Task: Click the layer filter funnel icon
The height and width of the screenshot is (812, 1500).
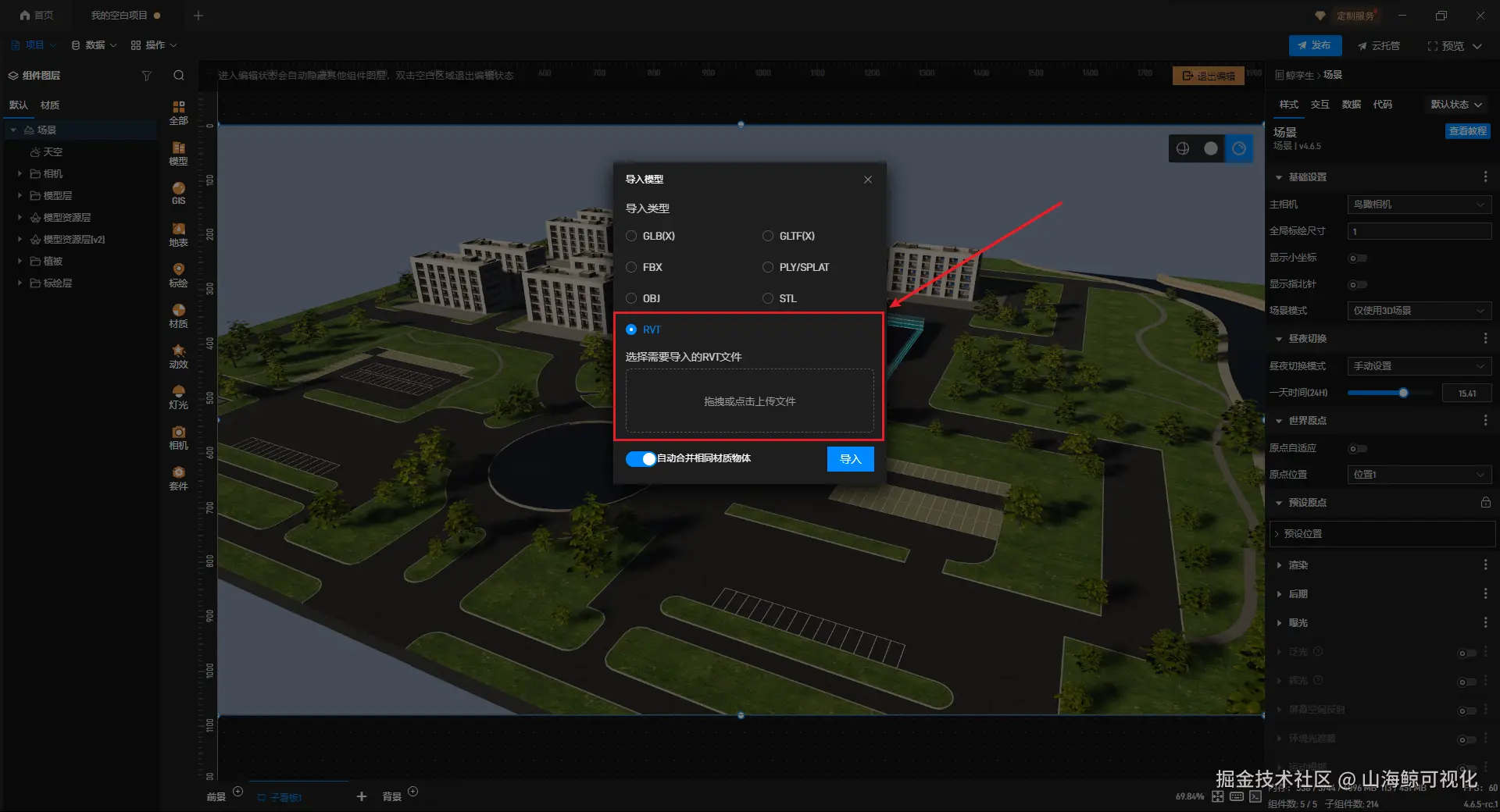Action: (x=146, y=76)
